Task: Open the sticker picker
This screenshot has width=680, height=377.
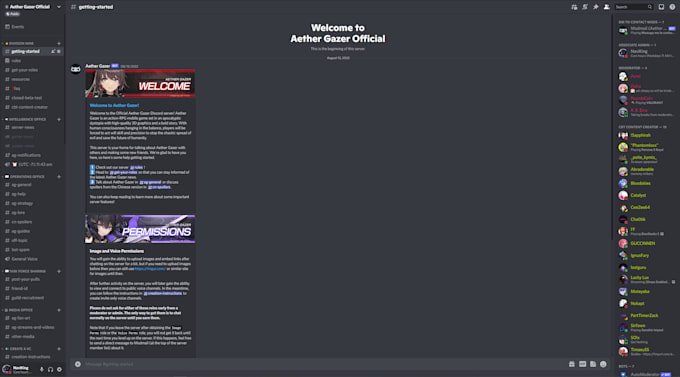Action: point(593,364)
